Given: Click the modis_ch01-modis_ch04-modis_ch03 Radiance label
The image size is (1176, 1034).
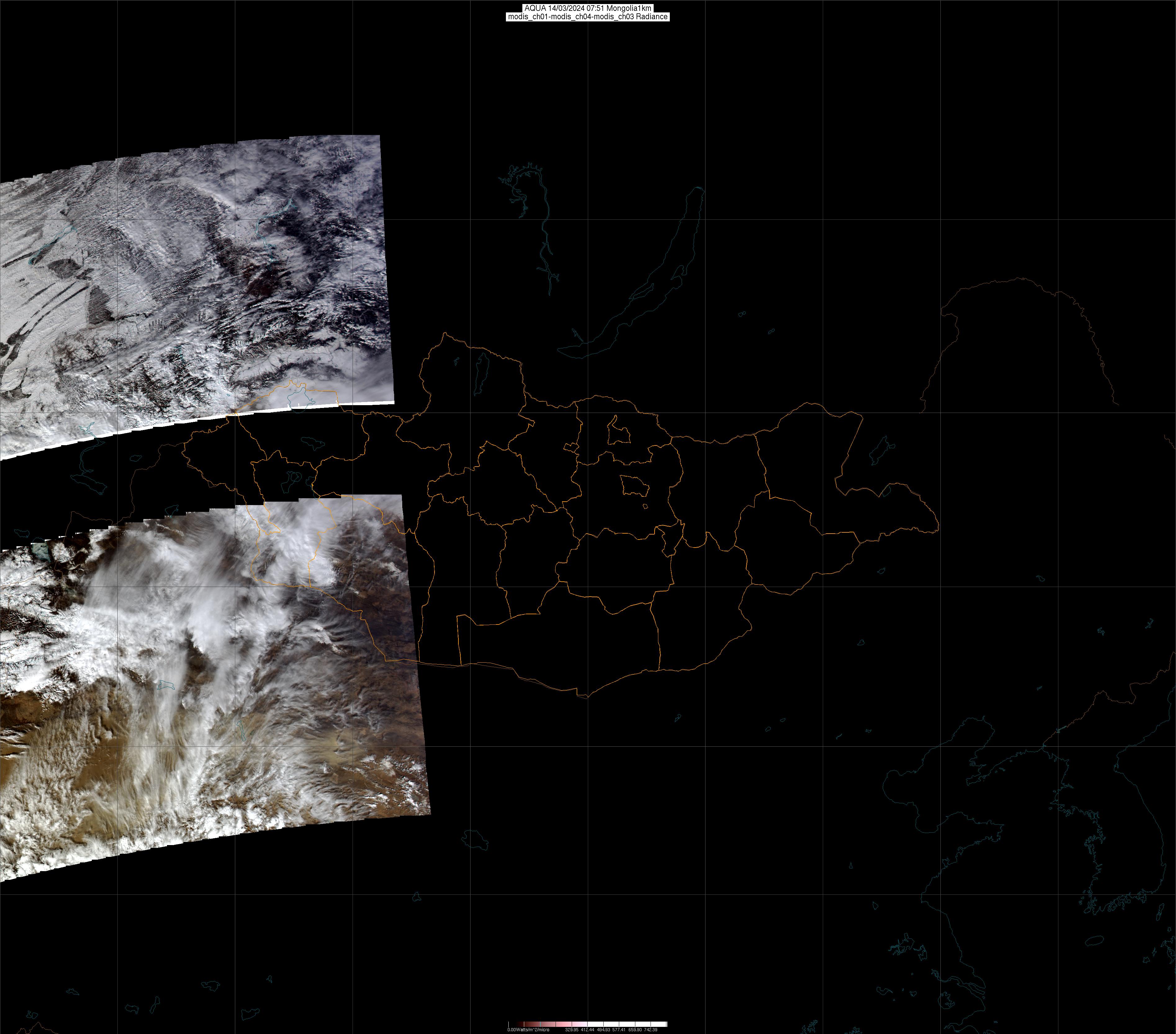Looking at the screenshot, I should pos(588,17).
